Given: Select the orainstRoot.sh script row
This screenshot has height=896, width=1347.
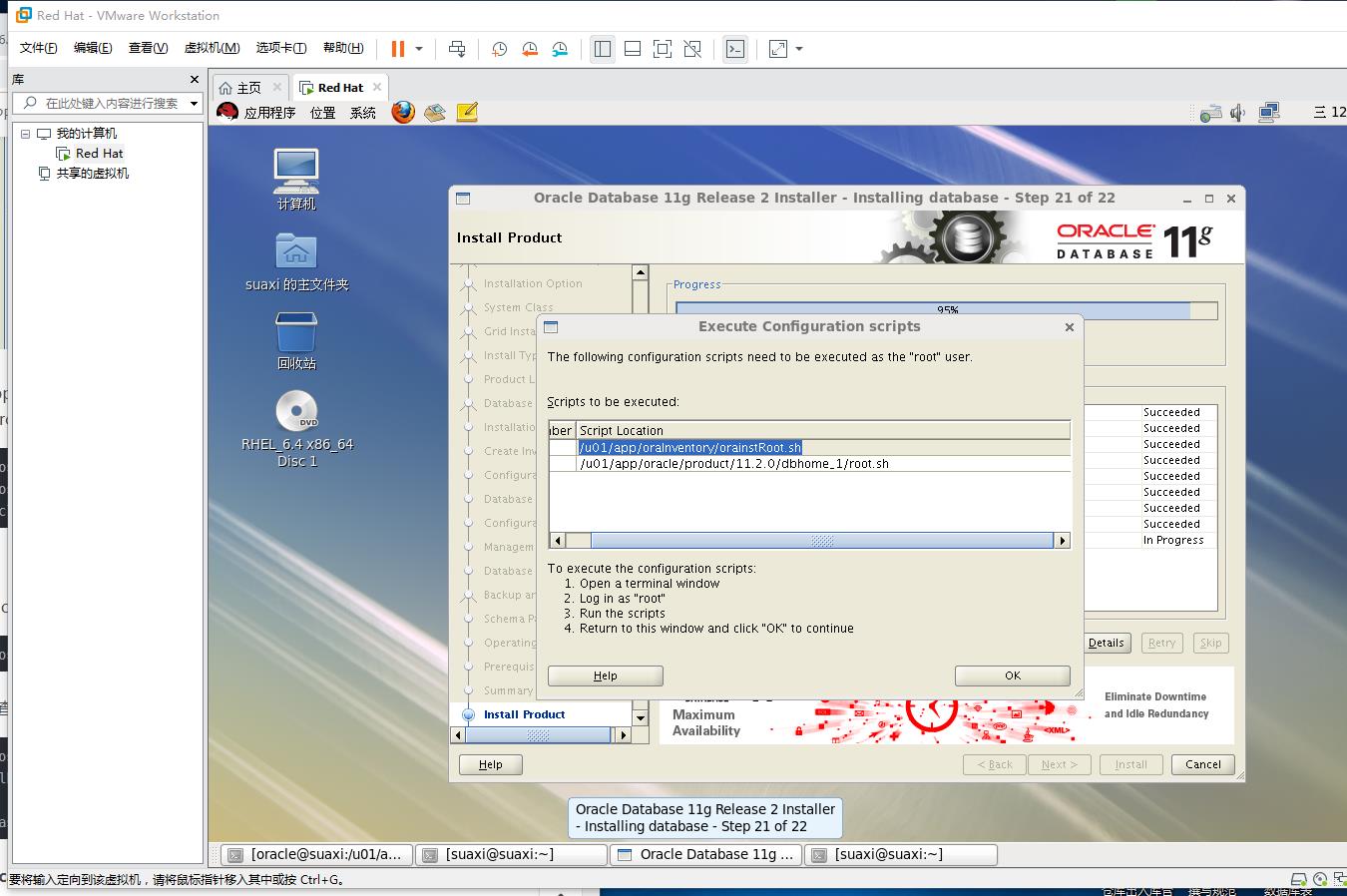Looking at the screenshot, I should (x=809, y=447).
